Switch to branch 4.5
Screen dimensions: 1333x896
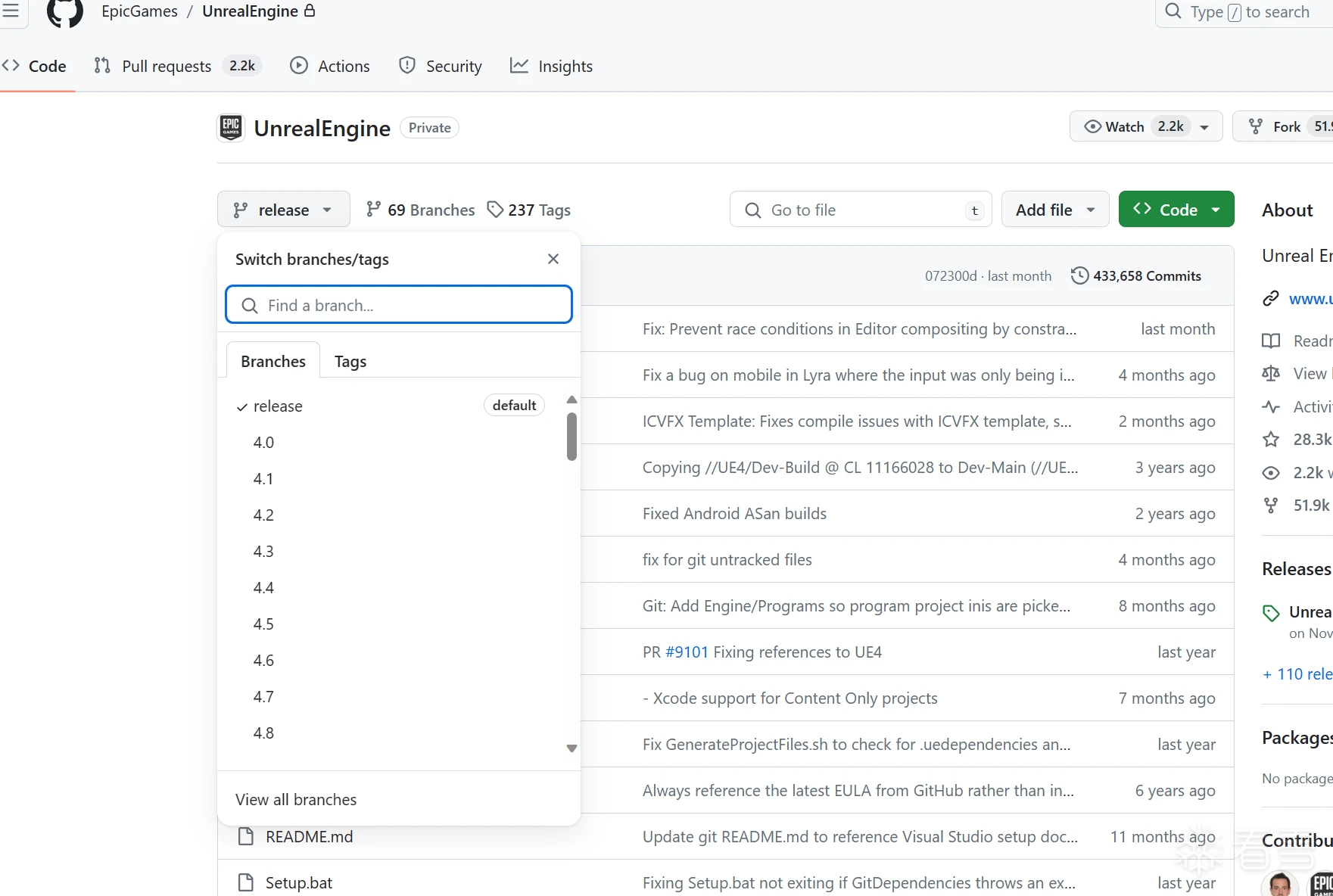[390, 624]
